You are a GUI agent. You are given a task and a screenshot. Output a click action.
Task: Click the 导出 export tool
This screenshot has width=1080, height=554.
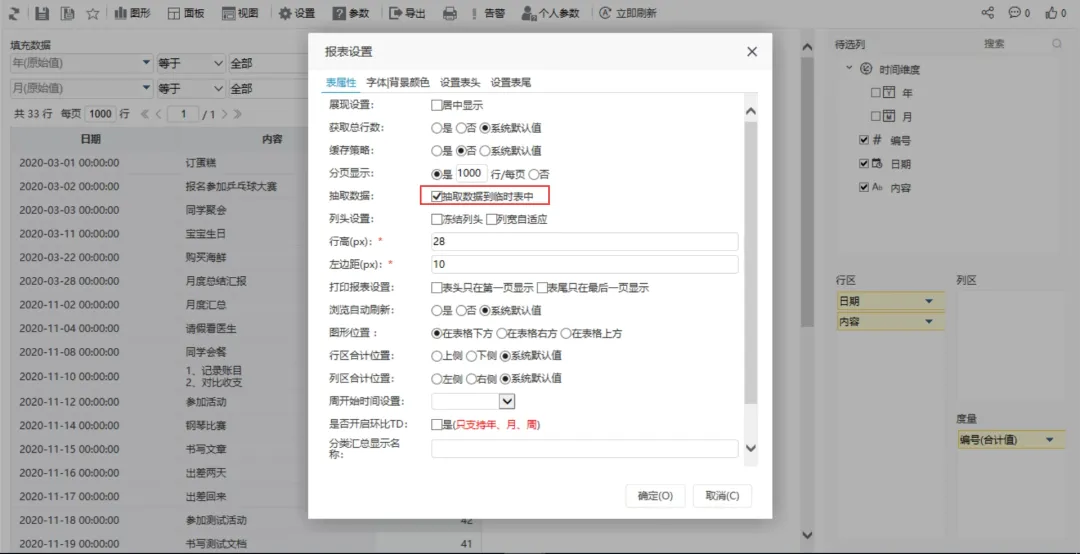coord(407,12)
